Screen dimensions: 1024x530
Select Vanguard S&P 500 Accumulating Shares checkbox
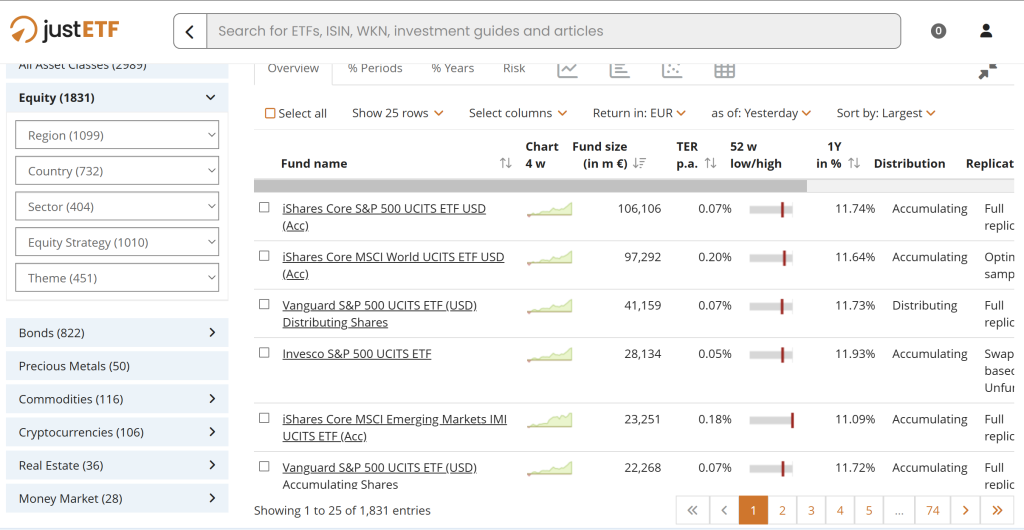coord(264,466)
